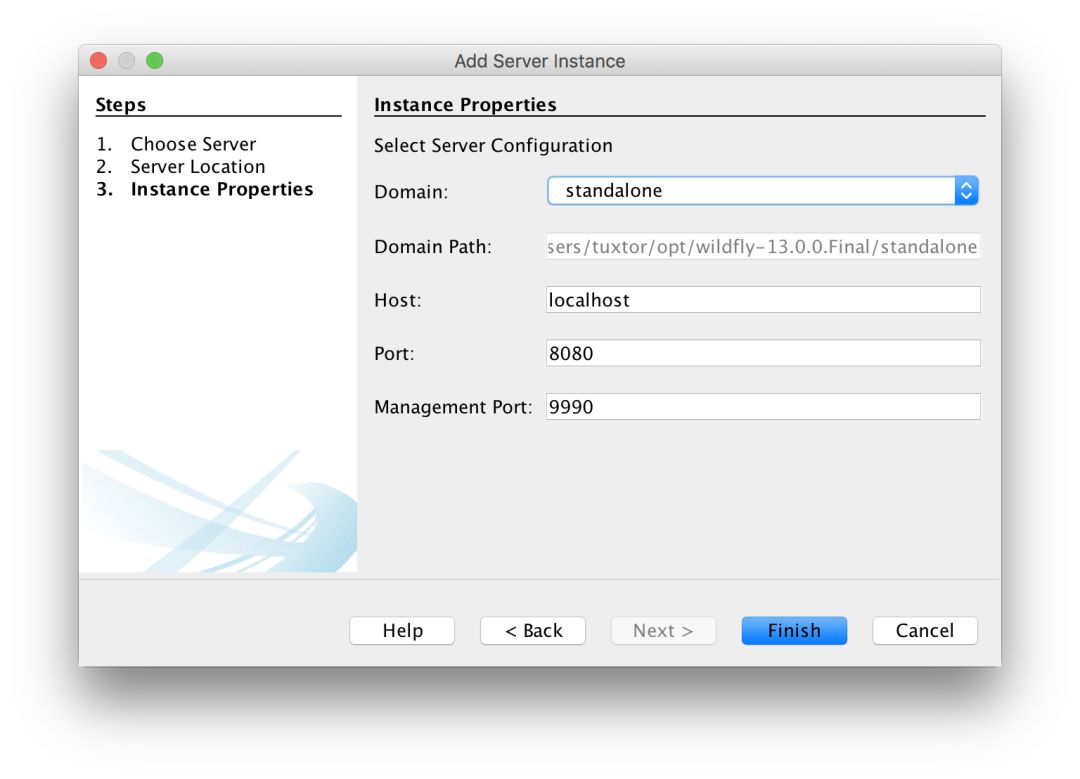The height and width of the screenshot is (779, 1080).
Task: Go back with the < Back button
Action: coord(533,631)
